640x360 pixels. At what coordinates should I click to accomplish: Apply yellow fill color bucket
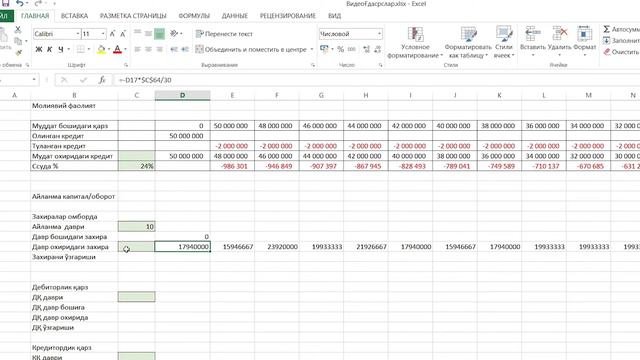tap(101, 49)
